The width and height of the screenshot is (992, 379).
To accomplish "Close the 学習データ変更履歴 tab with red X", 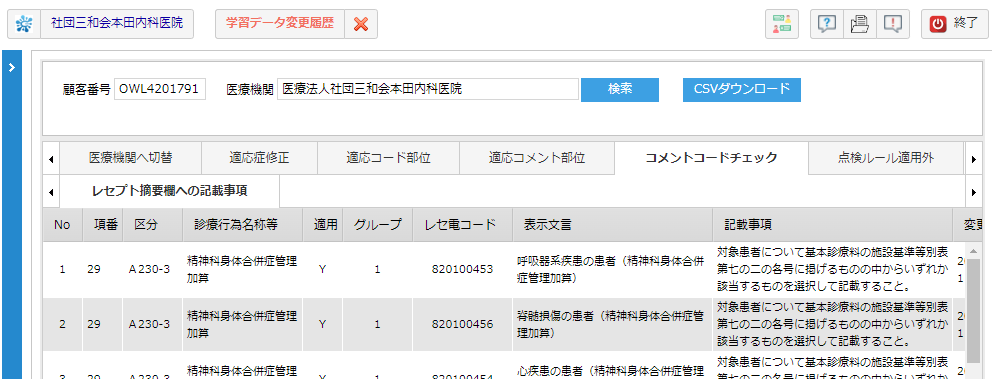I will pyautogui.click(x=361, y=24).
